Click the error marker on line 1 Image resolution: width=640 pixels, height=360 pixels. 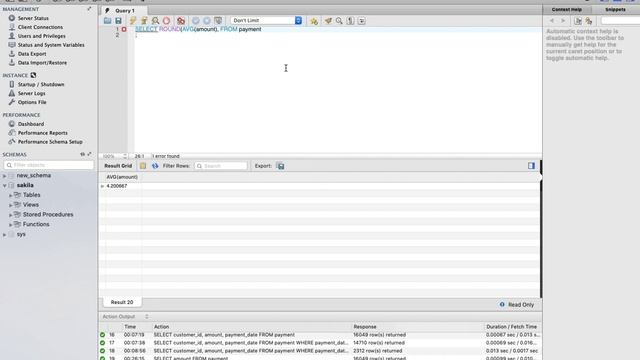coord(124,29)
